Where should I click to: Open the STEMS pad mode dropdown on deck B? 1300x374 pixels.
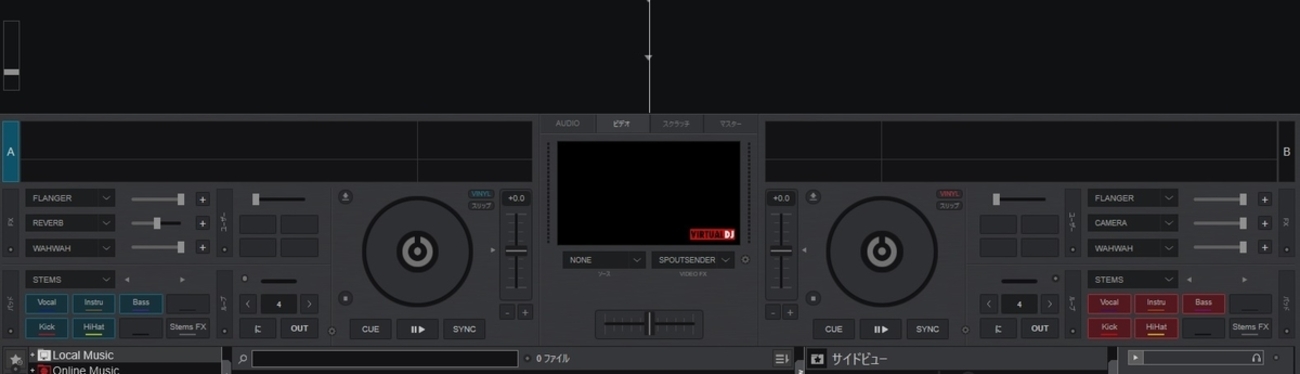click(x=1132, y=280)
